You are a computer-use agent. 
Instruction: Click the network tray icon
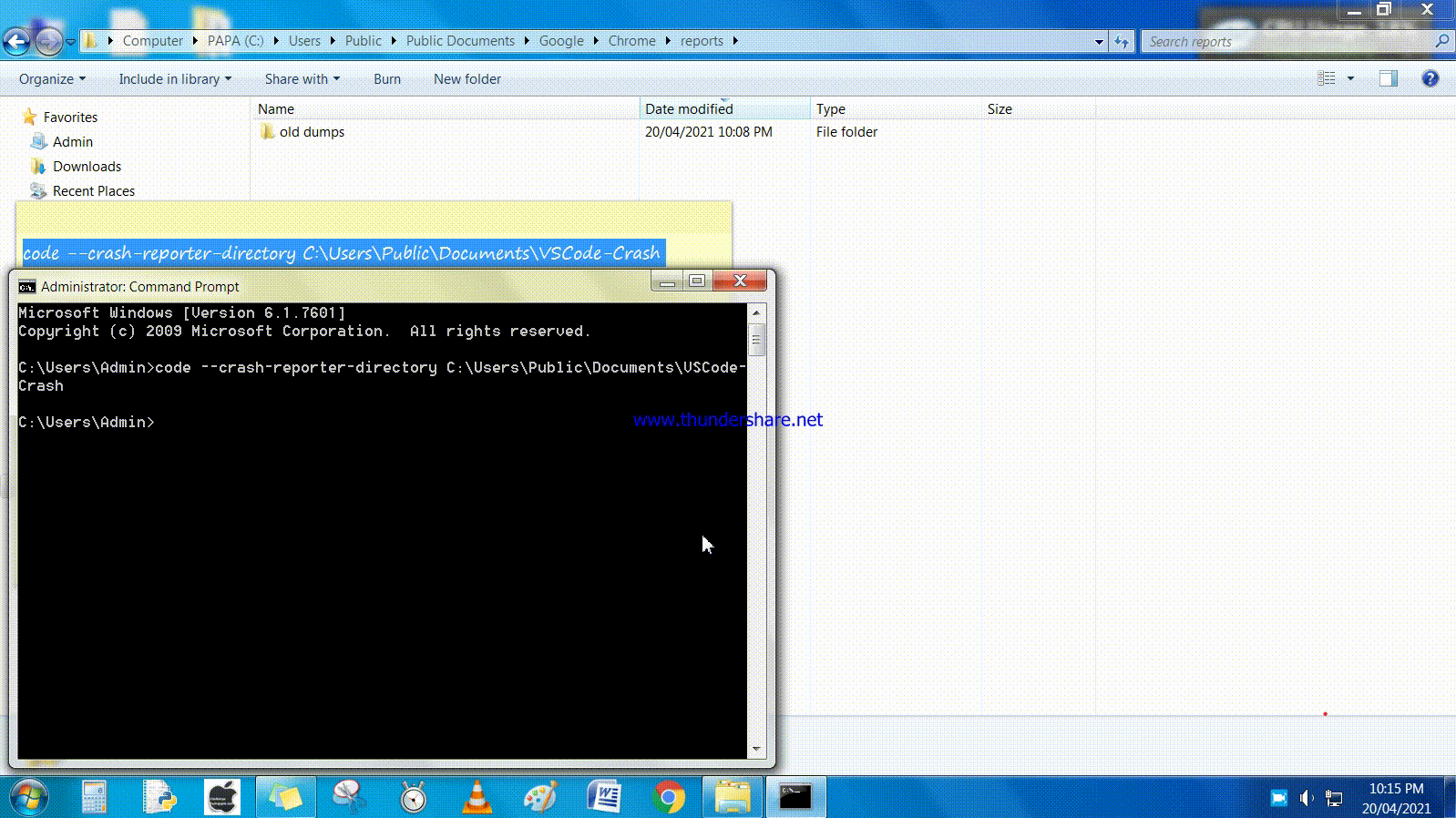point(1334,798)
